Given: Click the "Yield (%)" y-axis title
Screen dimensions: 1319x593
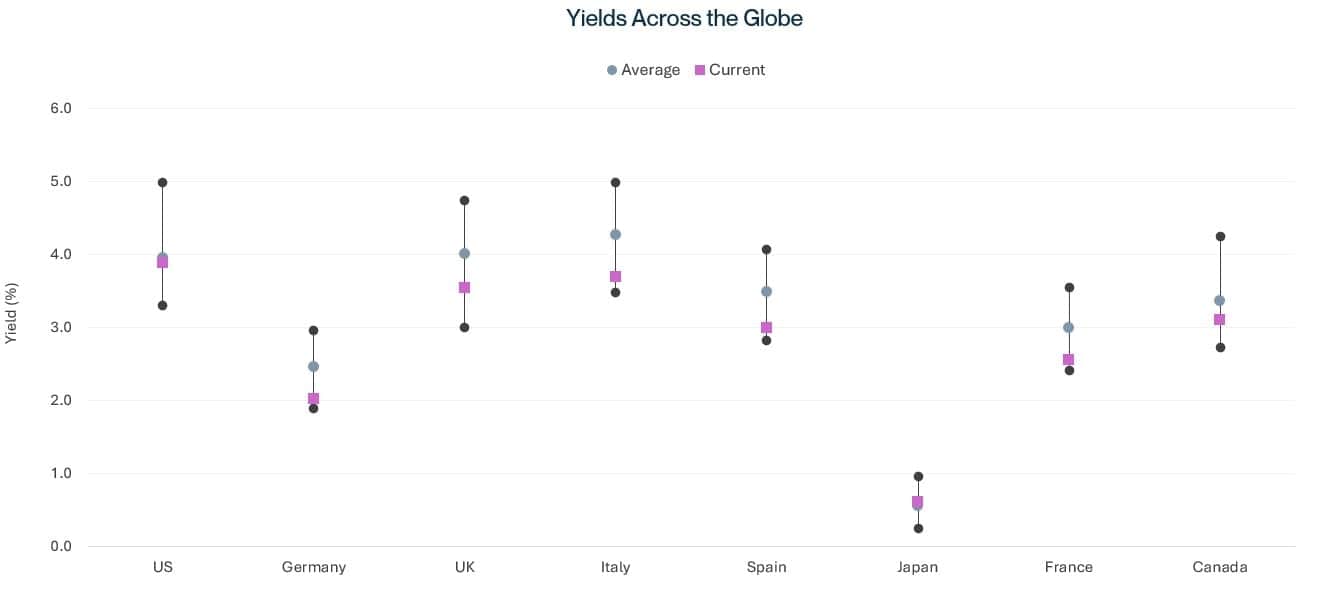Looking at the screenshot, I should coord(12,313).
